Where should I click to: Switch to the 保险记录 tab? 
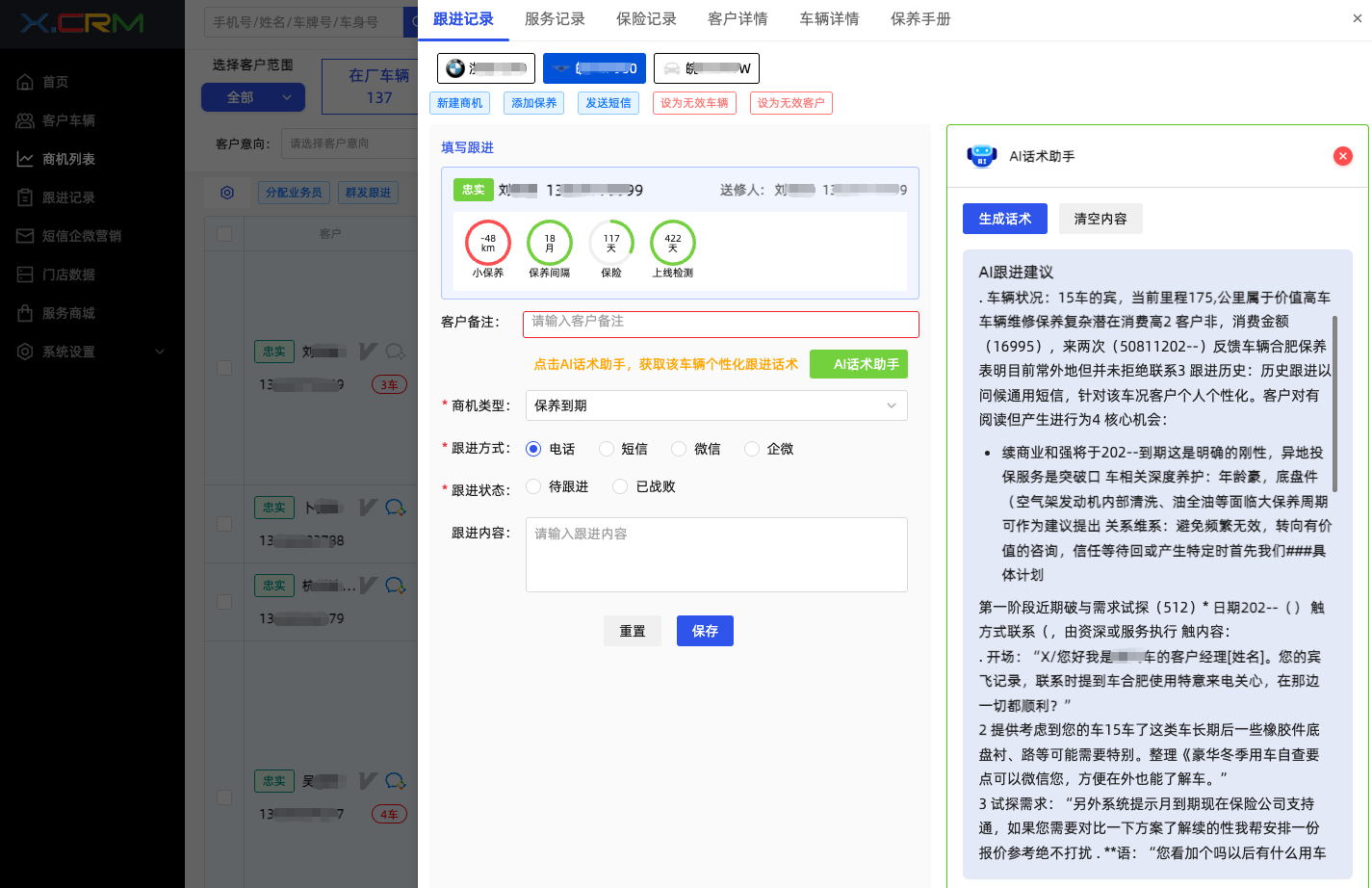tap(646, 19)
